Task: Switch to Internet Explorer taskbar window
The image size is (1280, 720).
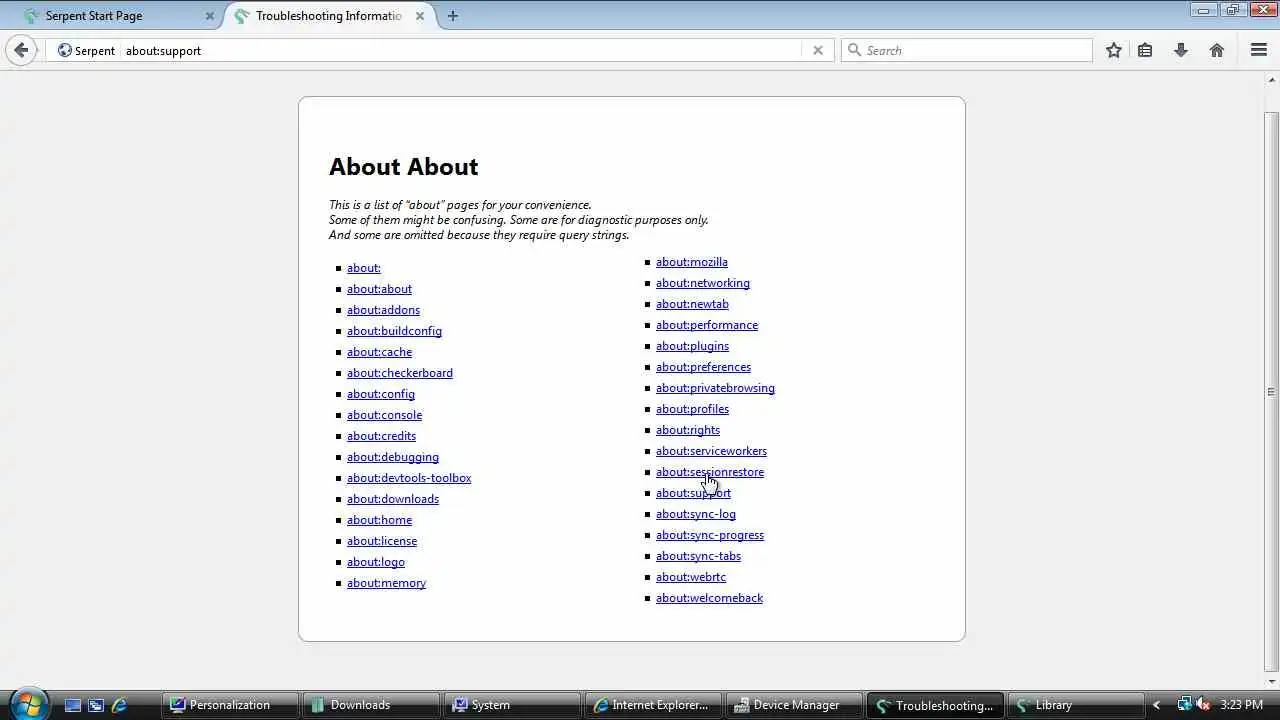Action: (654, 705)
